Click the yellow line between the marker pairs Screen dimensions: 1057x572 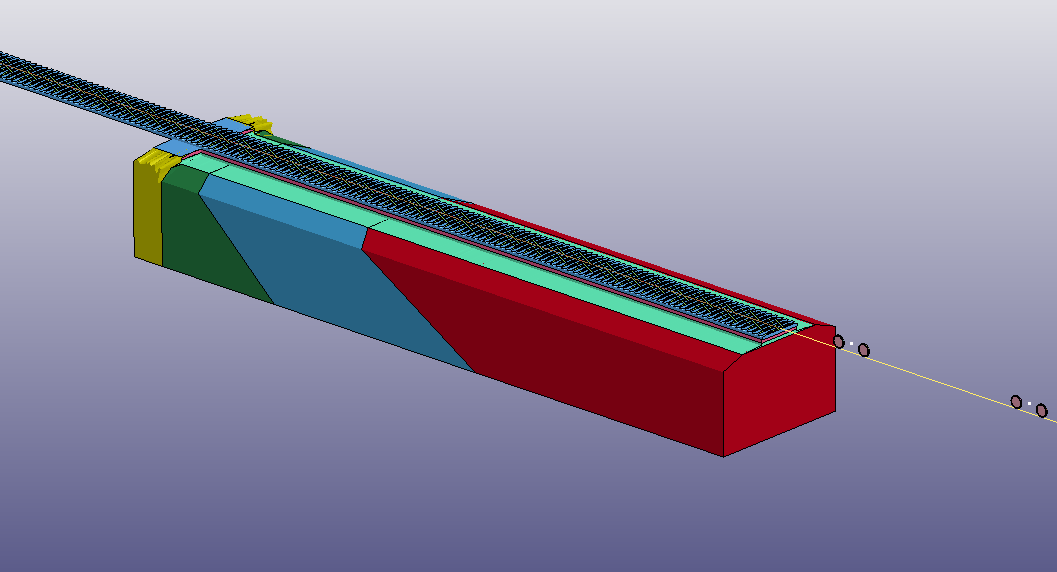point(940,377)
